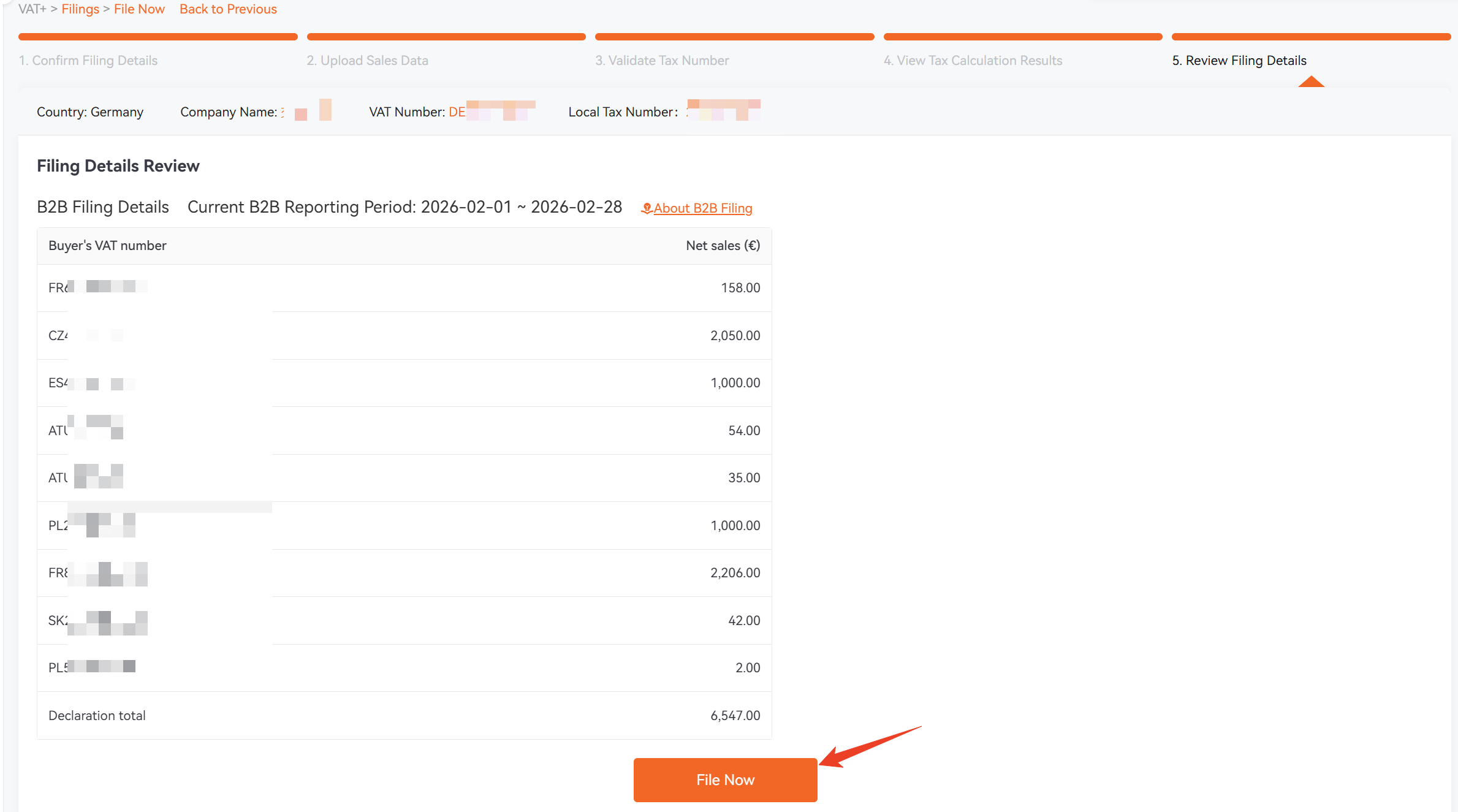Select the CZ buyer row with 2,050.00
The height and width of the screenshot is (812, 1458).
pos(404,335)
